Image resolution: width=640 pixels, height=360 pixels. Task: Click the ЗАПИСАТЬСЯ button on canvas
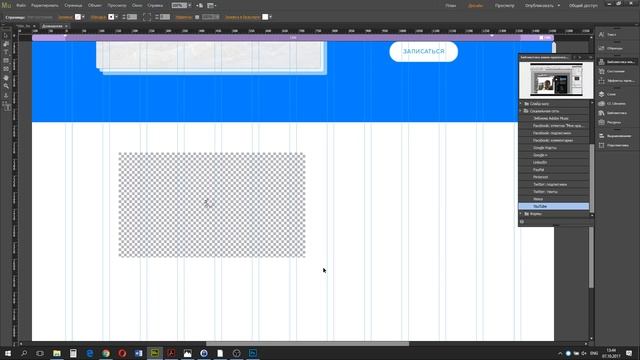tap(424, 51)
